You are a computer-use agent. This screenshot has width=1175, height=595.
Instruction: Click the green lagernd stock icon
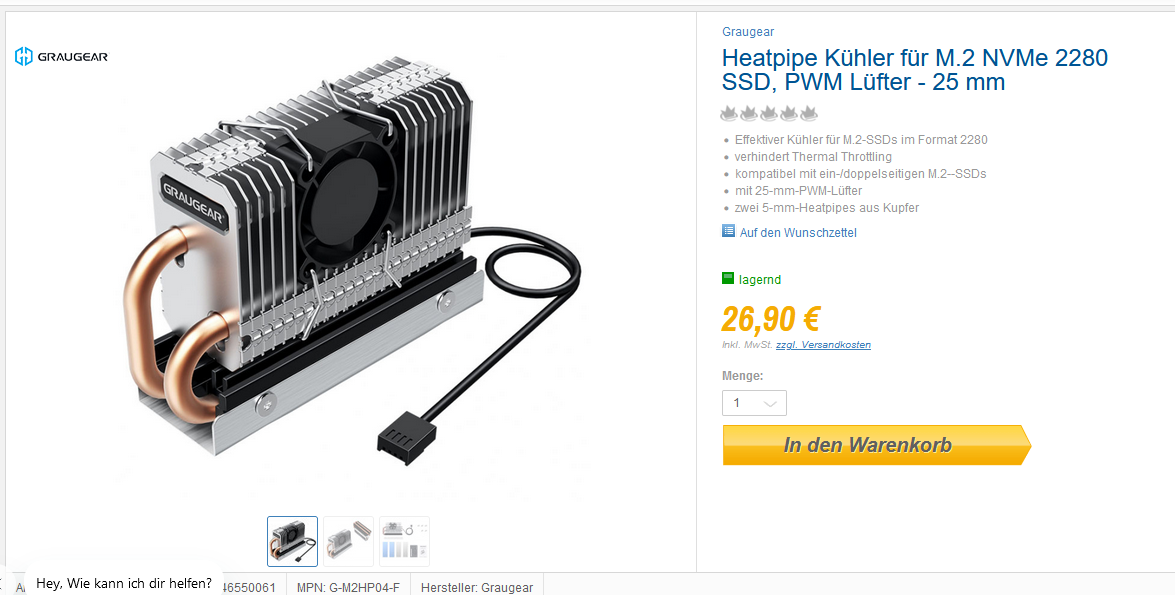tap(728, 279)
